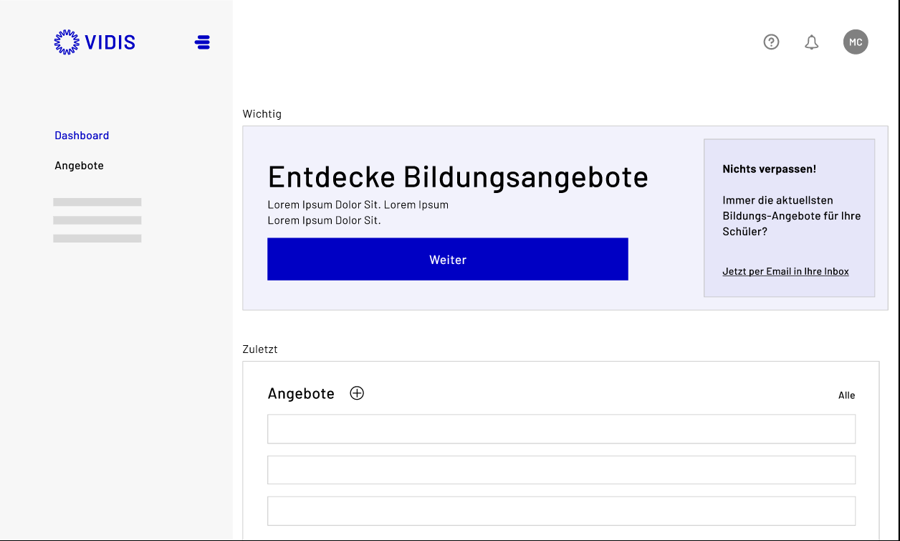The height and width of the screenshot is (541, 900).
Task: Open Angebote in the sidebar navigation
Action: pos(79,166)
